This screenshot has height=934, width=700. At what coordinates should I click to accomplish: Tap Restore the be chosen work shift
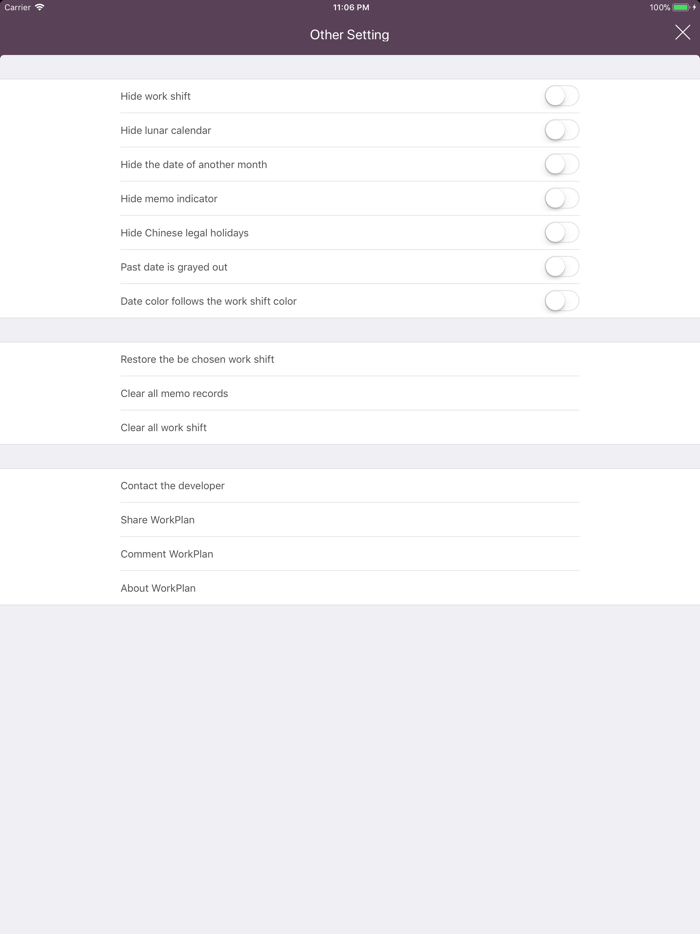197,359
